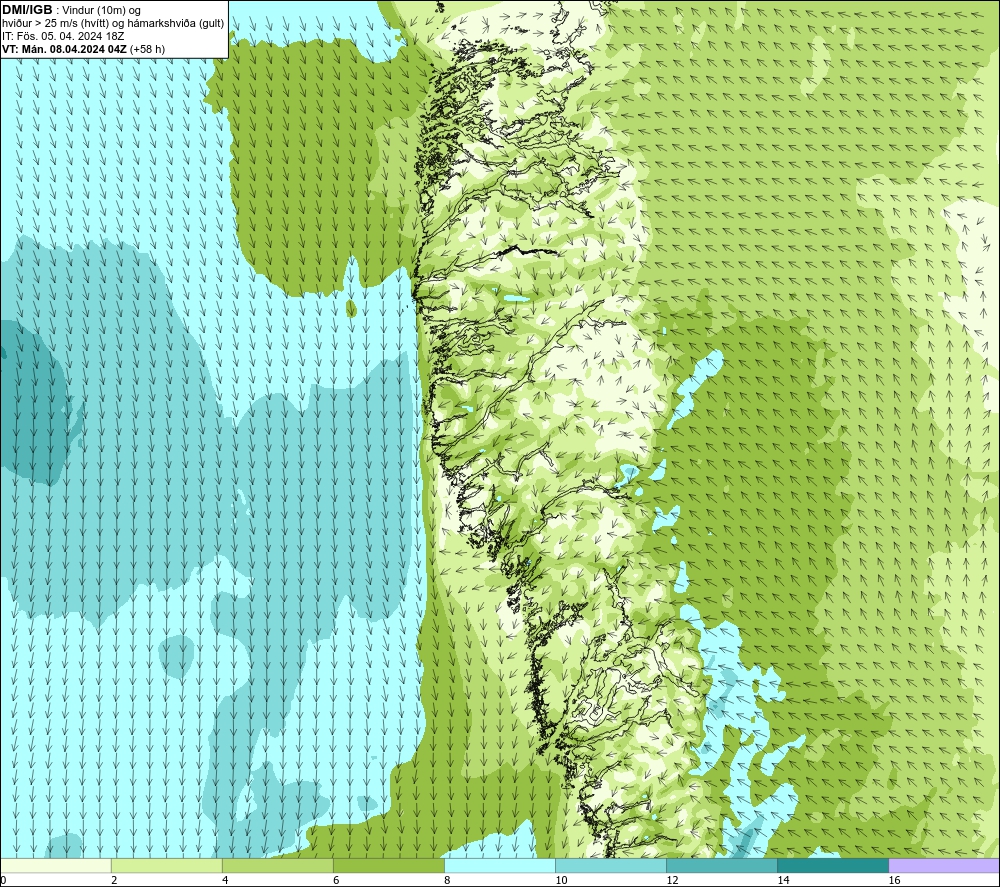Screen dimensions: 1000x887
Task: Click the darkest teal 14–16 m/s legend swatch
Action: pyautogui.click(x=833, y=865)
